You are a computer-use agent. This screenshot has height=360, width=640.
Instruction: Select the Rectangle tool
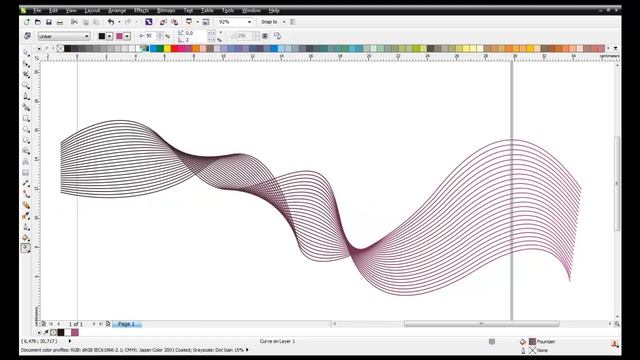(x=26, y=118)
